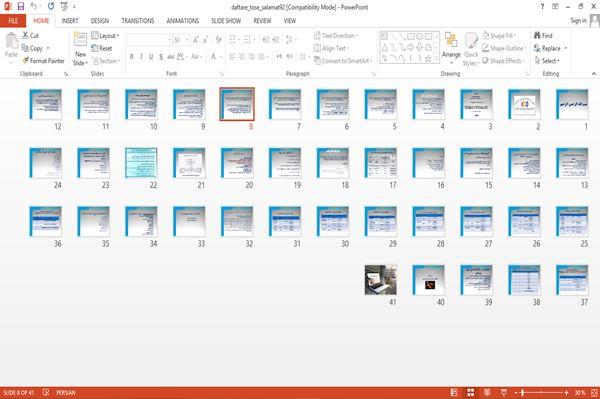Open the TRANSITIONS ribbon tab
Screen dimensions: 600x399
coord(138,21)
